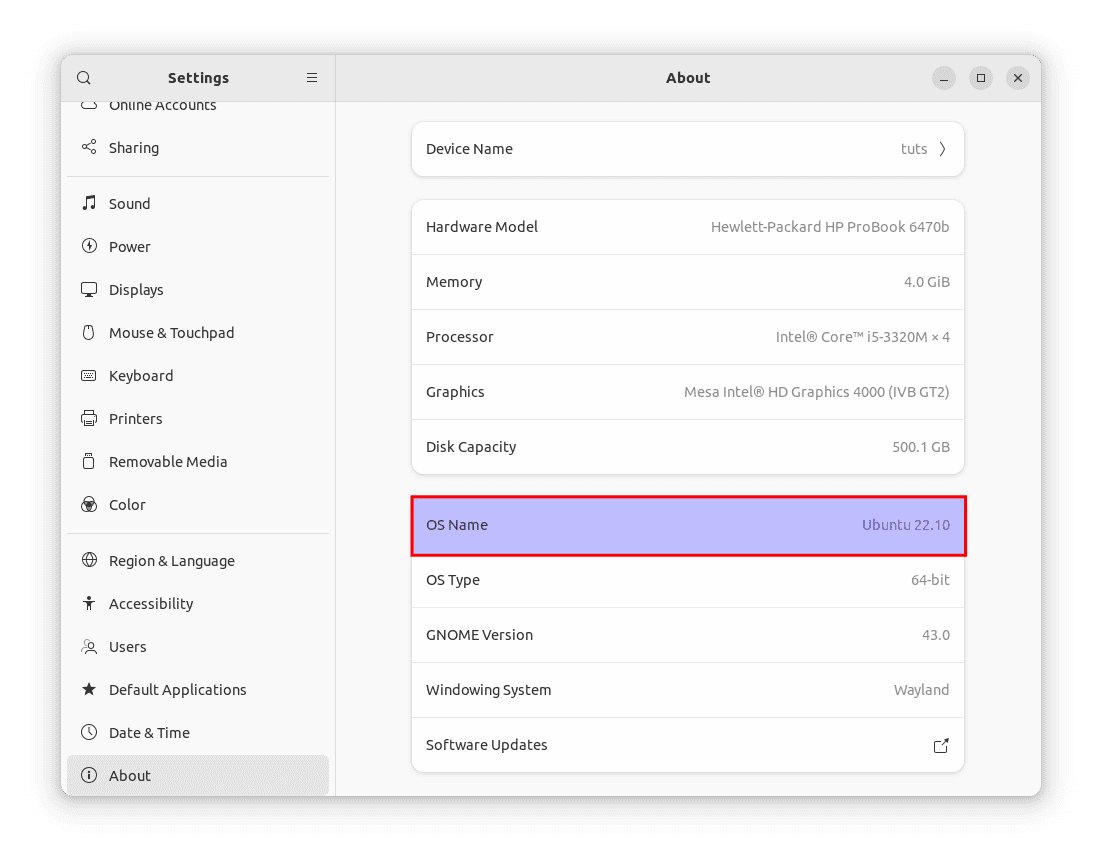
Task: Click the device name value 'tuts'
Action: (914, 149)
